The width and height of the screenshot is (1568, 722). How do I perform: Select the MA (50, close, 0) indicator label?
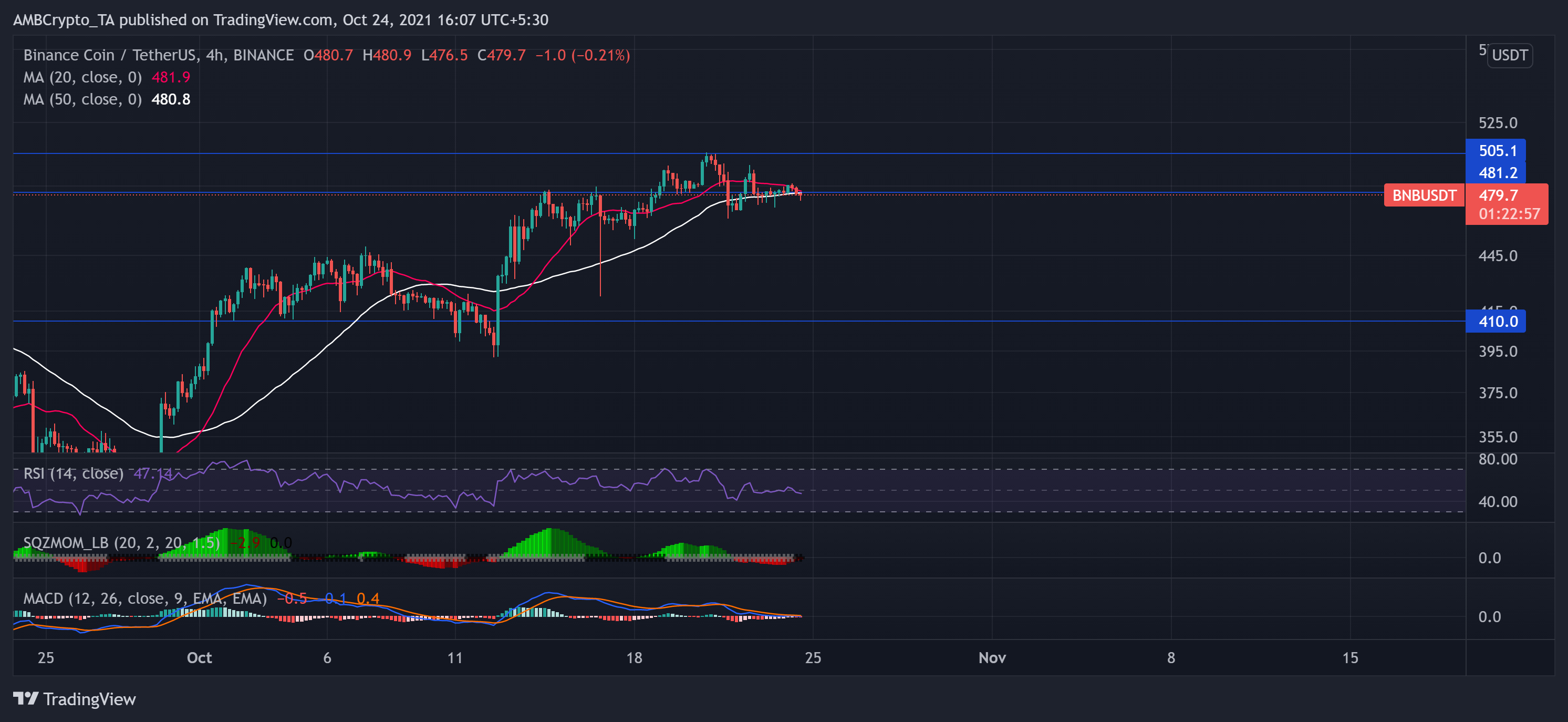click(x=82, y=99)
